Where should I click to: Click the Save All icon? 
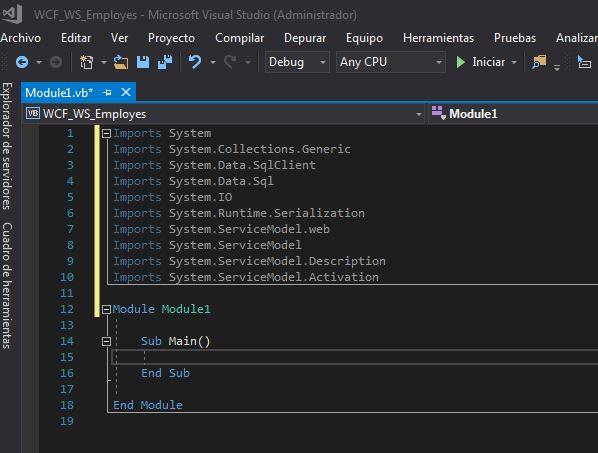pos(165,62)
